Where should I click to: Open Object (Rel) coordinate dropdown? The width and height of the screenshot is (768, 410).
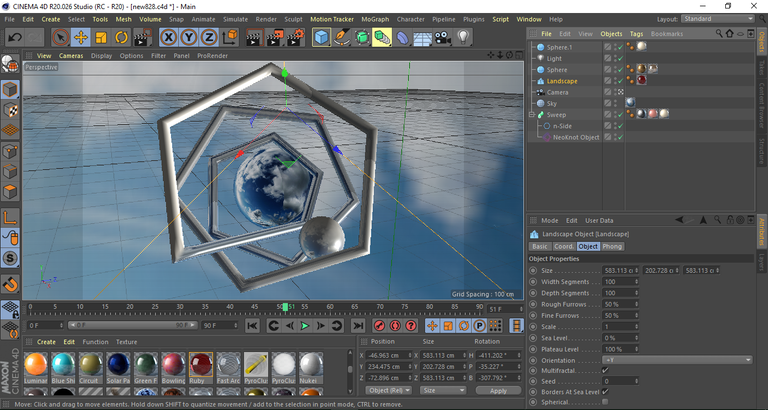[388, 390]
